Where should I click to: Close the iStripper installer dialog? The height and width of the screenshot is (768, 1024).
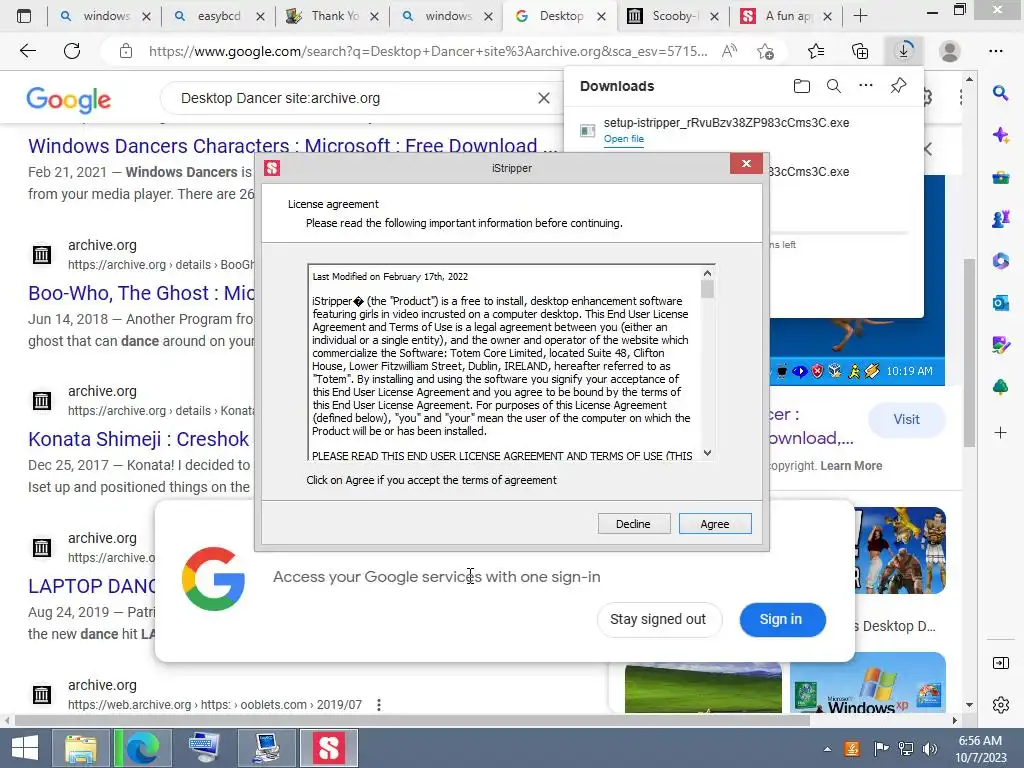[x=746, y=163]
